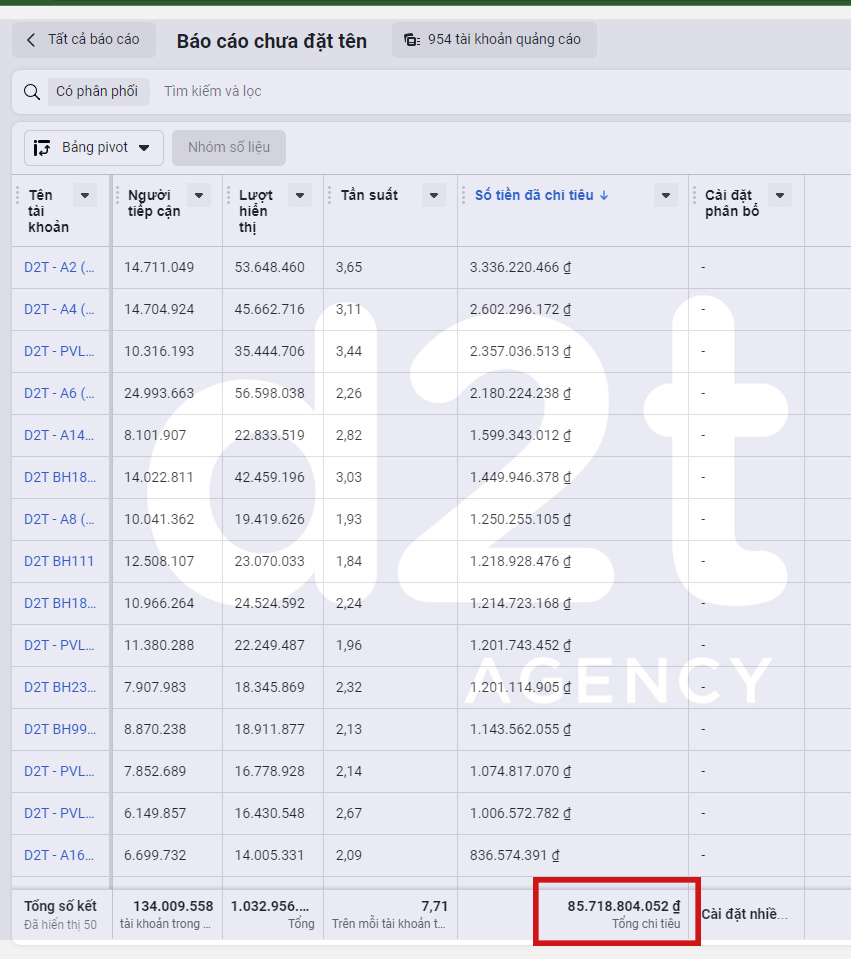Viewport: 851px width, 959px height.
Task: Click the drag handle of Cài đặt phân bổ column
Action: (x=694, y=195)
